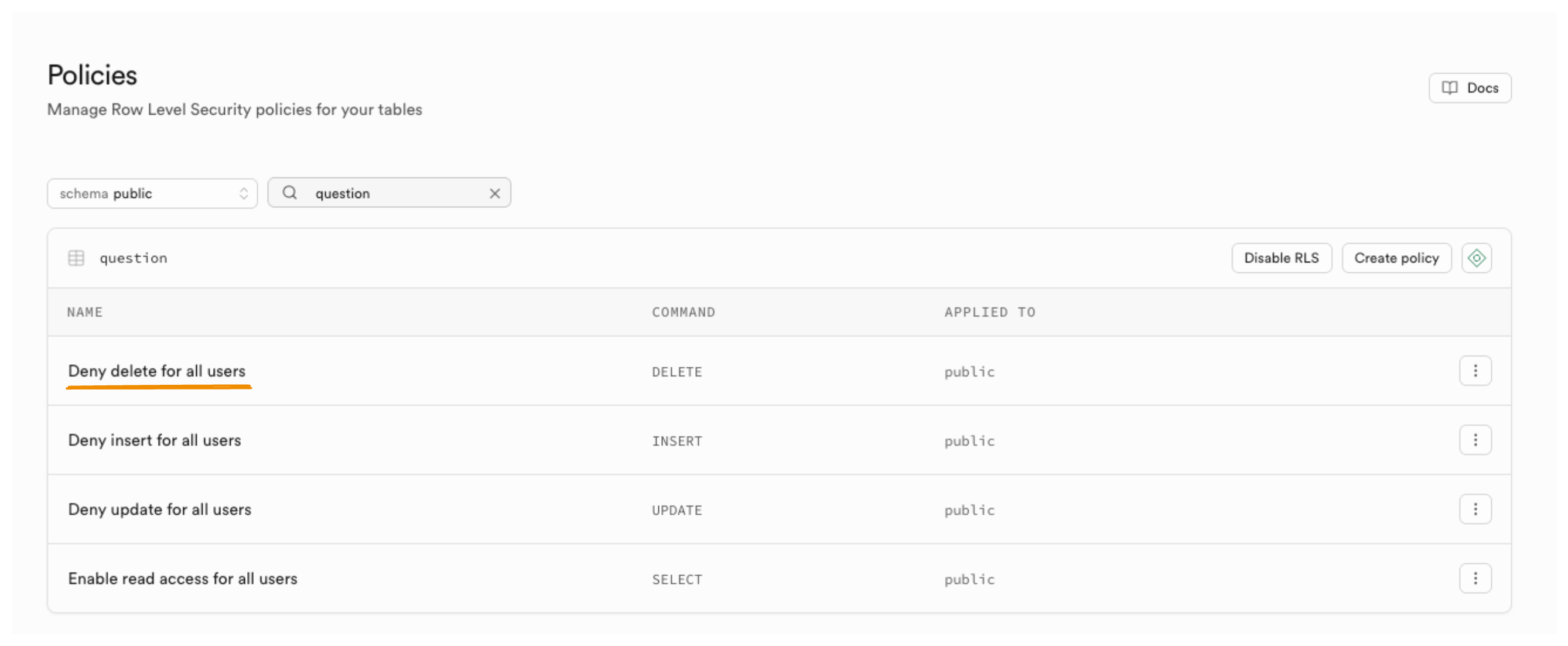Open options for Deny delete policy
The image size is (1568, 646).
(x=1475, y=371)
